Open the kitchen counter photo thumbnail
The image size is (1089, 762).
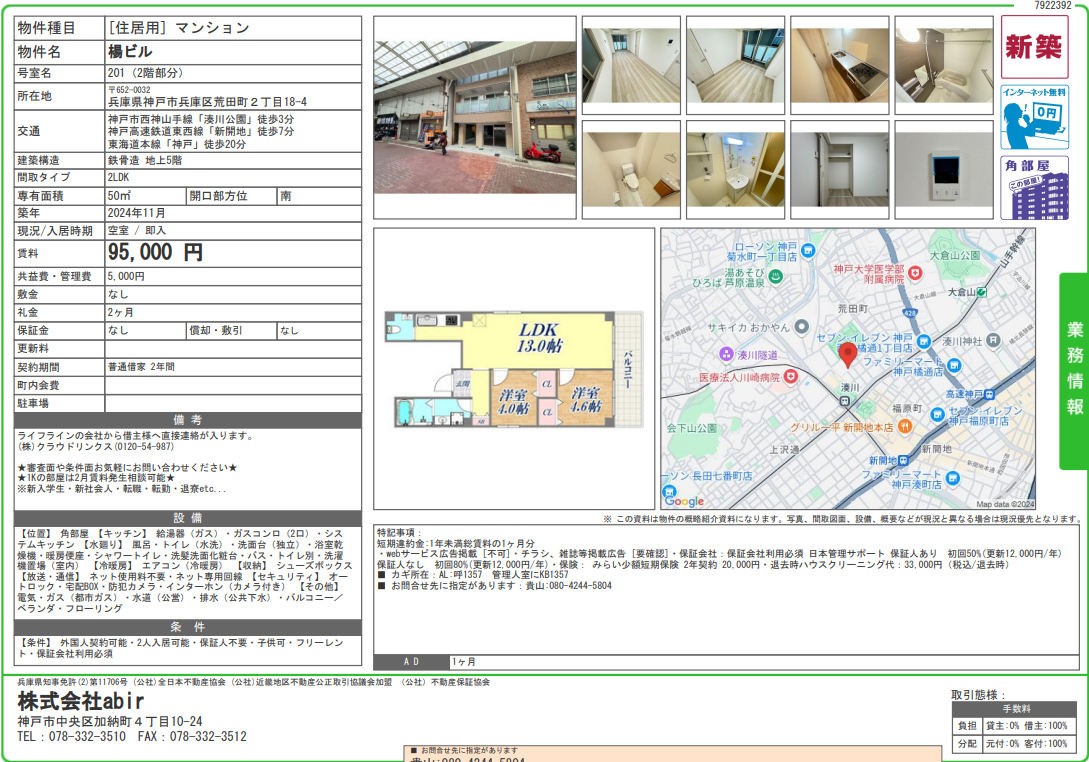(x=839, y=66)
